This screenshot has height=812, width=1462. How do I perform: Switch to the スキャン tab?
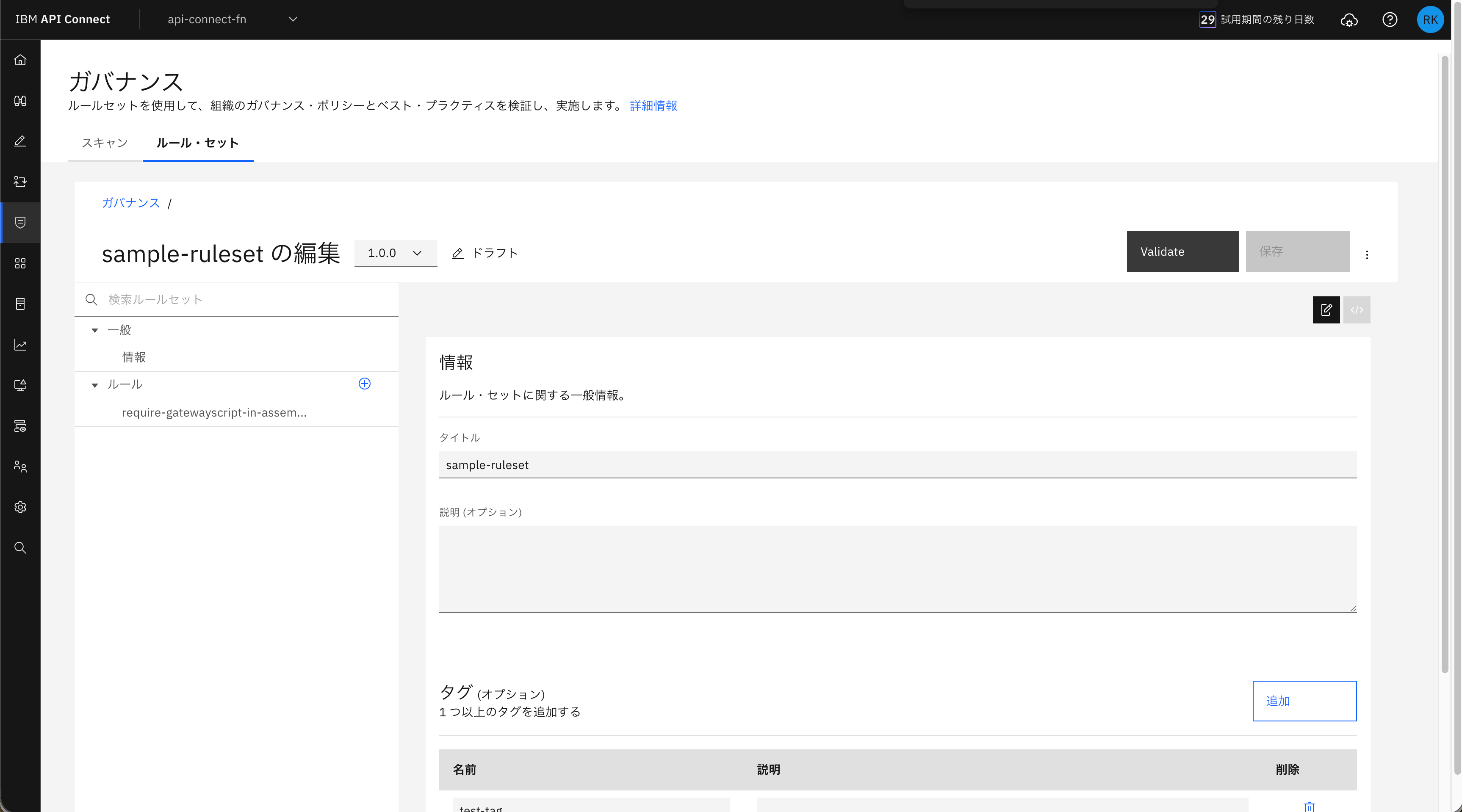click(105, 143)
